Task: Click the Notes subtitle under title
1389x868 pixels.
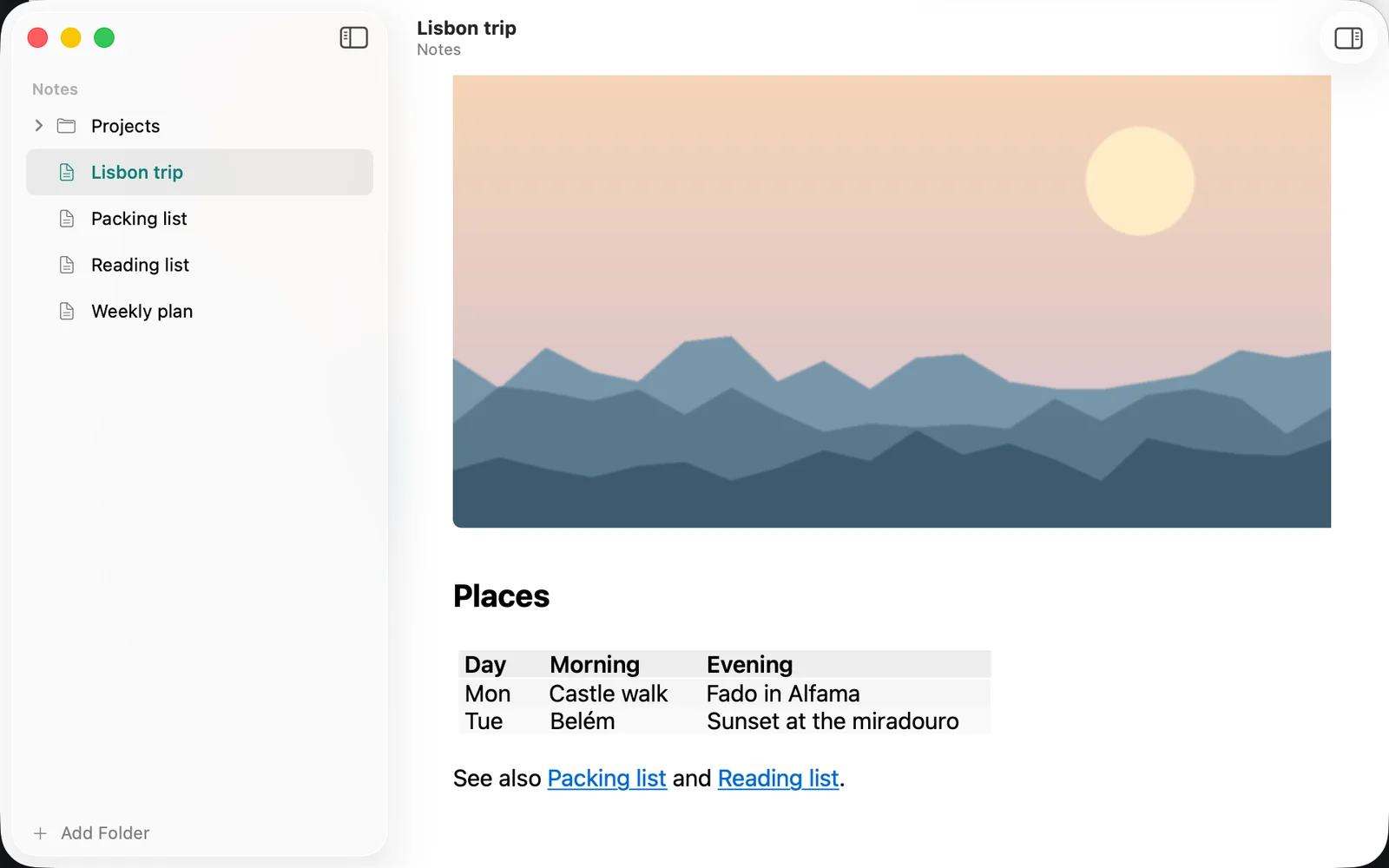Action: pos(438,49)
